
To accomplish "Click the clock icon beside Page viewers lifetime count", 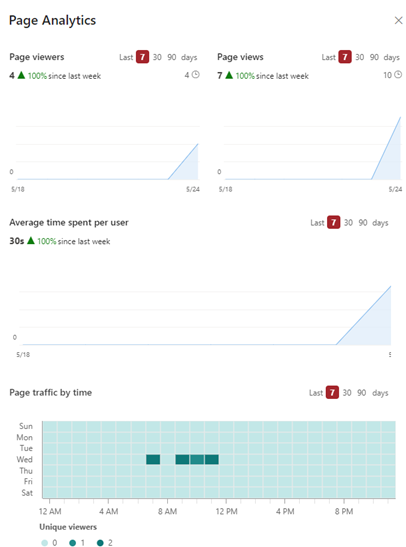I will pyautogui.click(x=196, y=75).
